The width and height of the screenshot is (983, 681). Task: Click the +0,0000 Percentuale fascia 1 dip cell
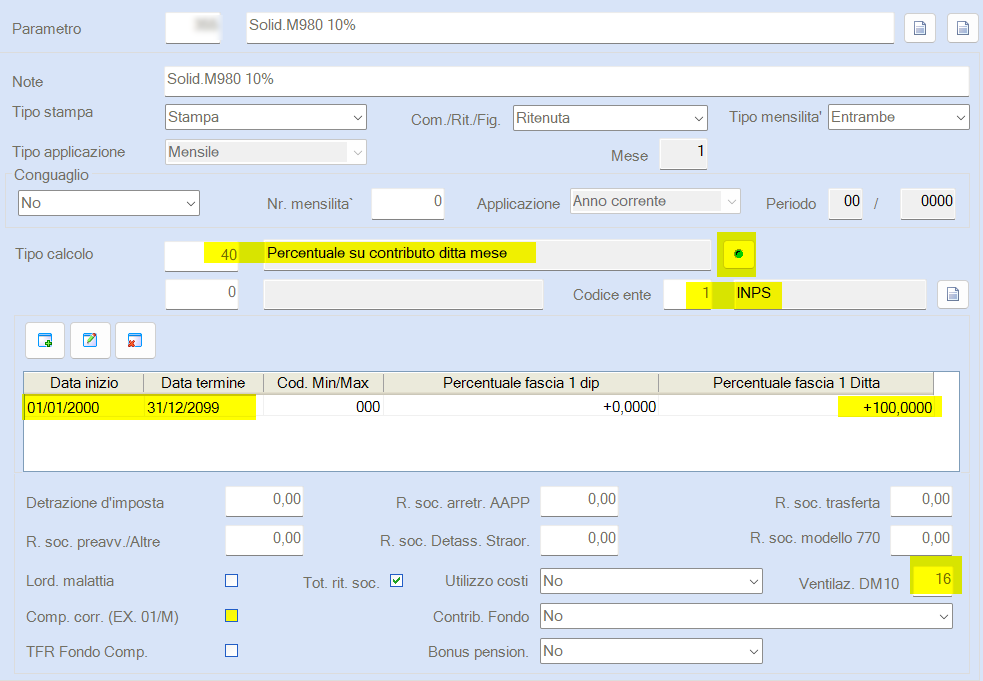[521, 408]
